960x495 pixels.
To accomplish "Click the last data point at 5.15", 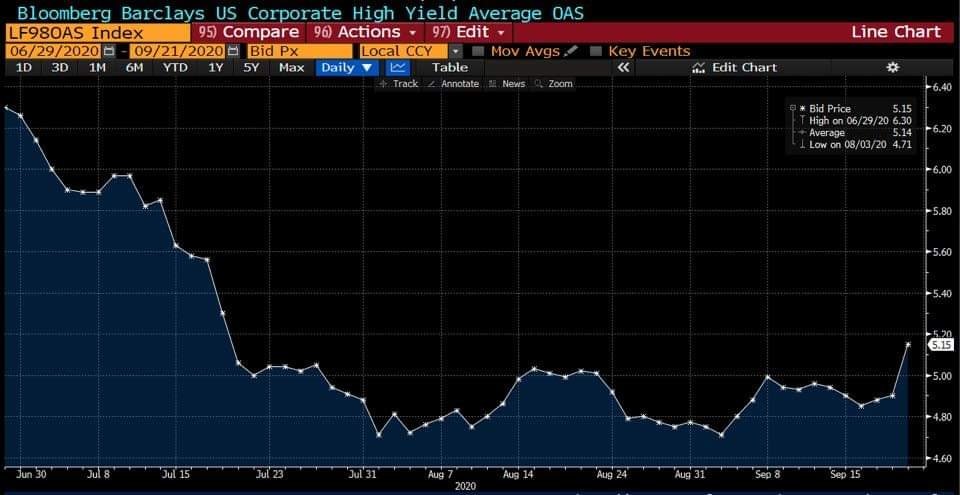I will pyautogui.click(x=907, y=344).
